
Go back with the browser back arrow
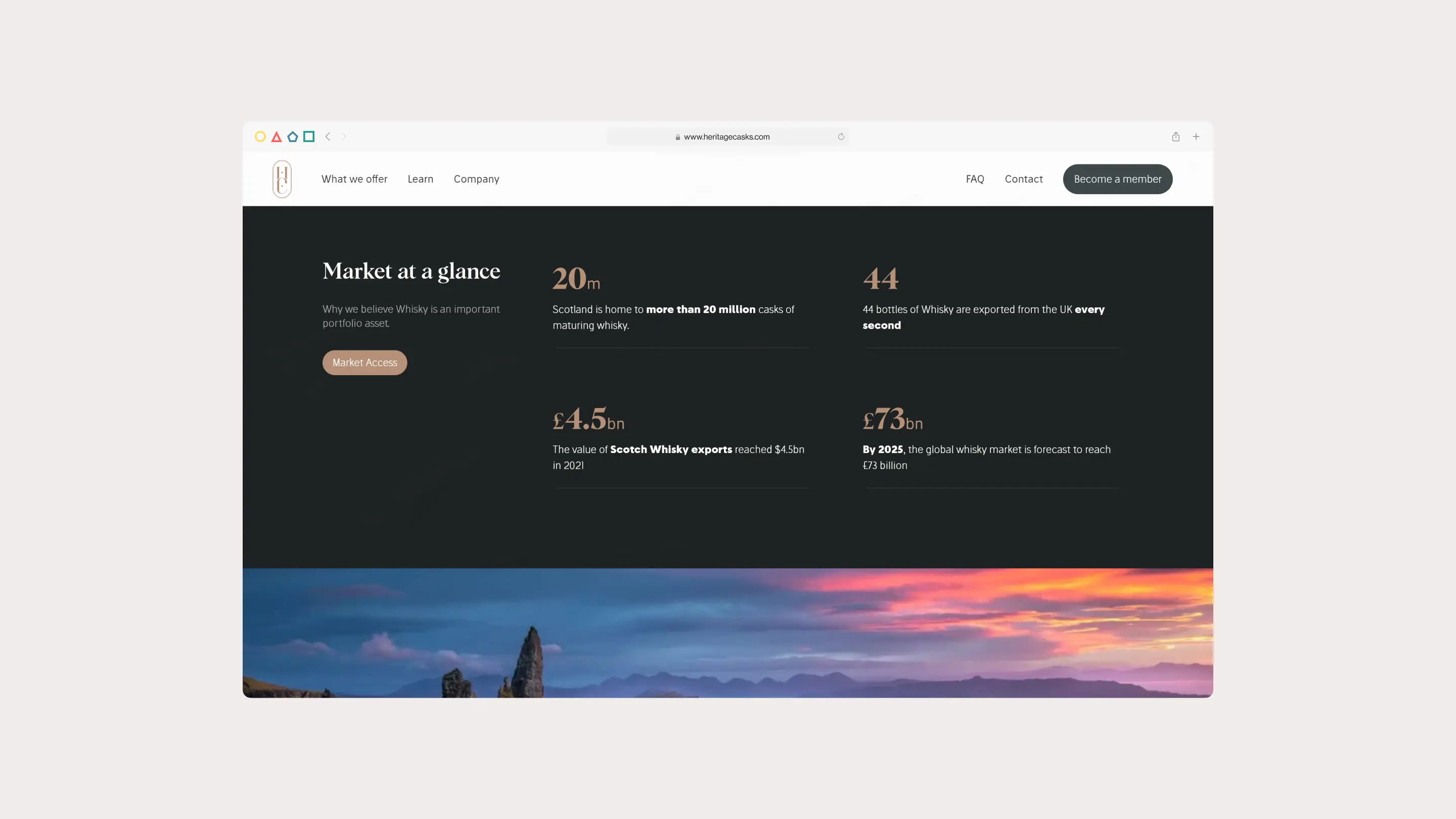pos(328,137)
